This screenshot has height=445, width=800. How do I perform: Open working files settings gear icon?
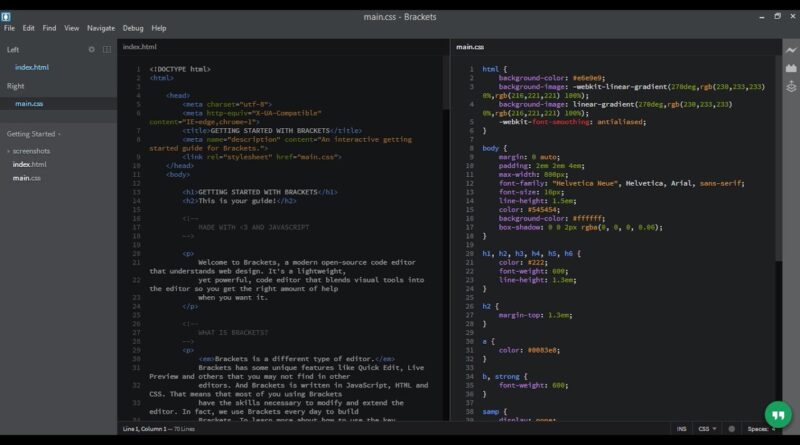91,50
